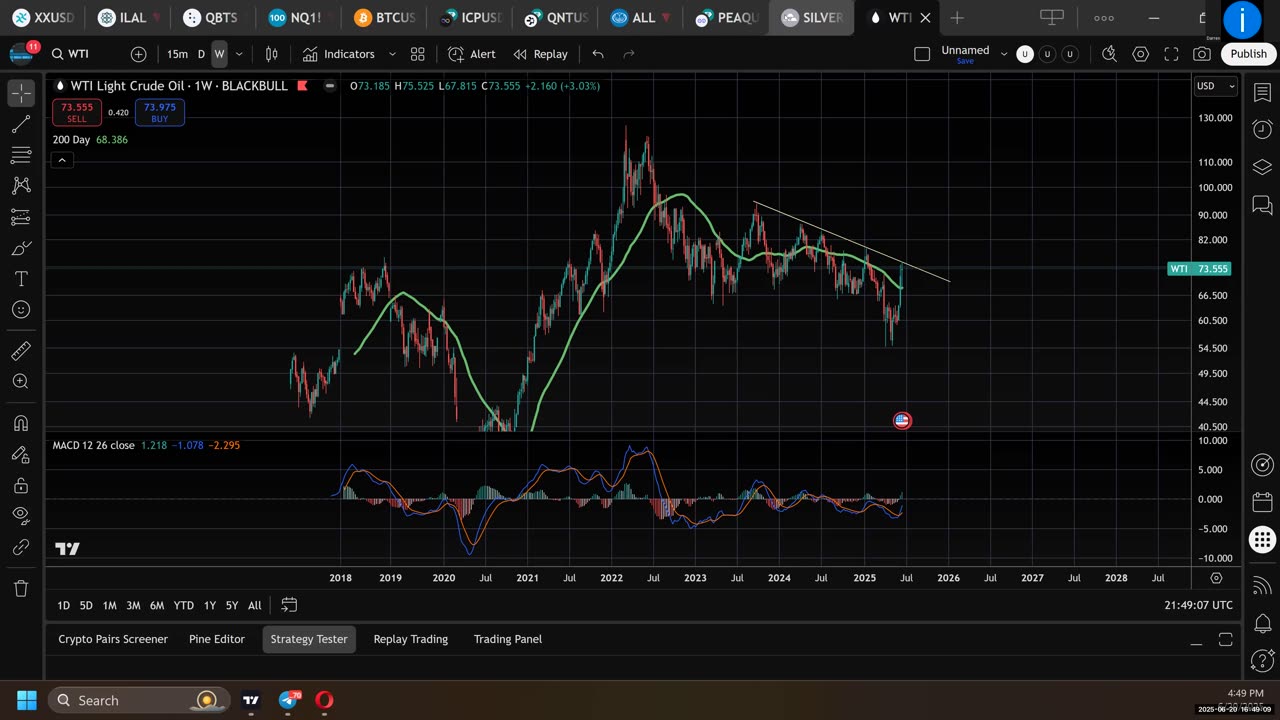
Task: Open the emoji icons tool
Action: (x=21, y=310)
